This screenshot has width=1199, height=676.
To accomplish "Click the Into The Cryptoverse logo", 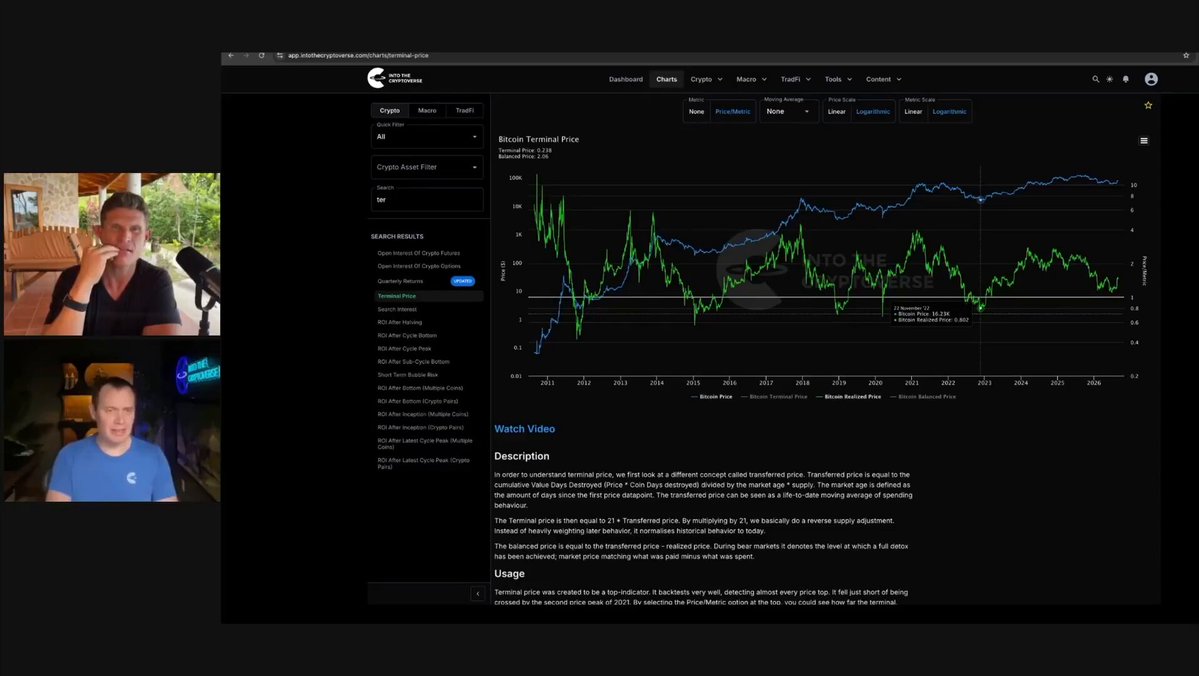I will click(395, 78).
